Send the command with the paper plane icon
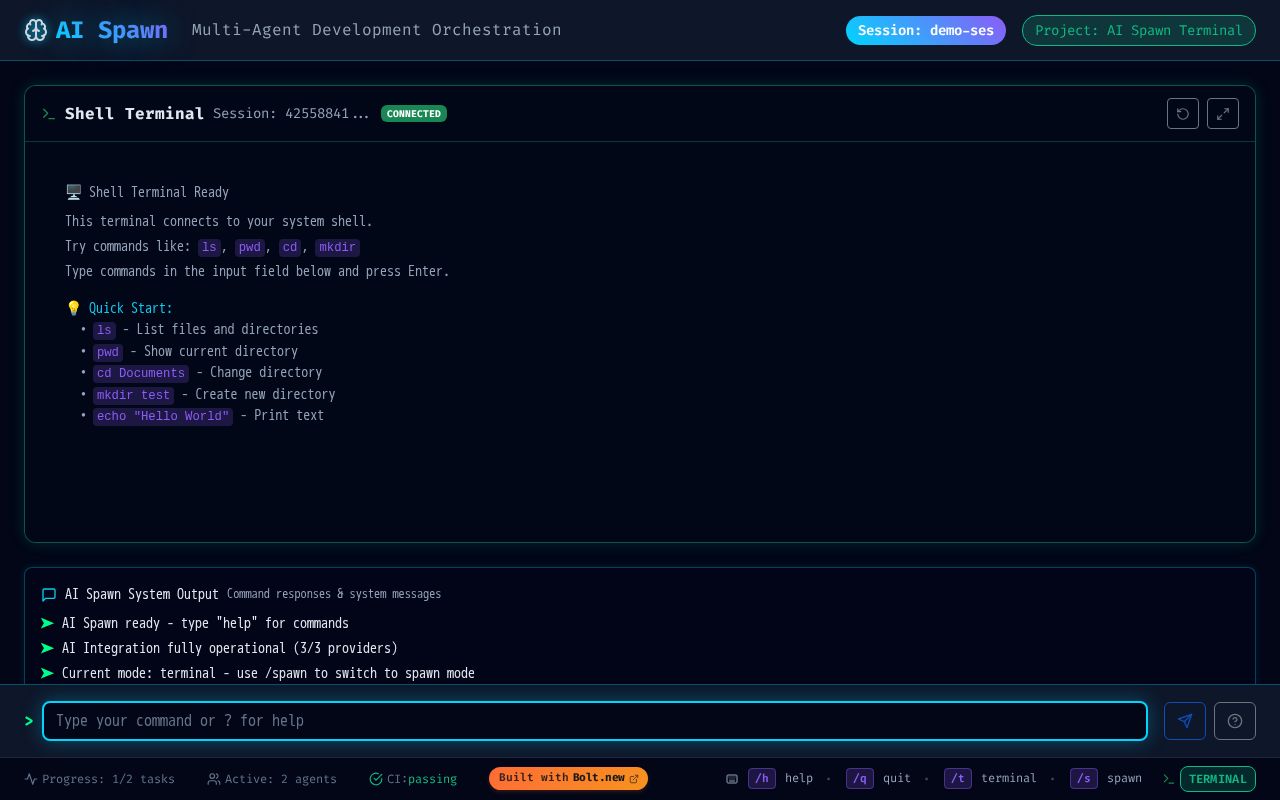The width and height of the screenshot is (1280, 800). pyautogui.click(x=1185, y=721)
